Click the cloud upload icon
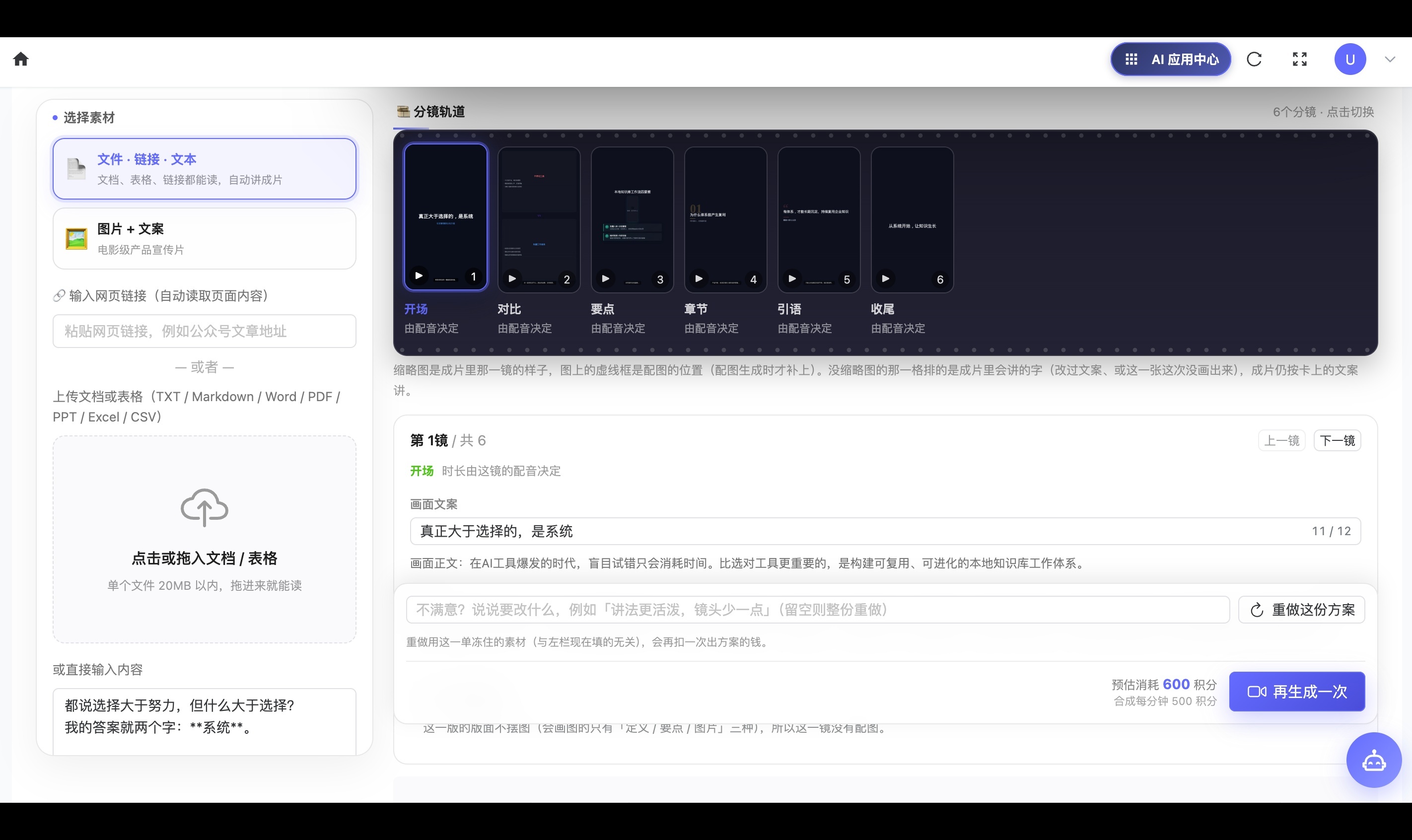This screenshot has height=840, width=1412. pos(204,507)
